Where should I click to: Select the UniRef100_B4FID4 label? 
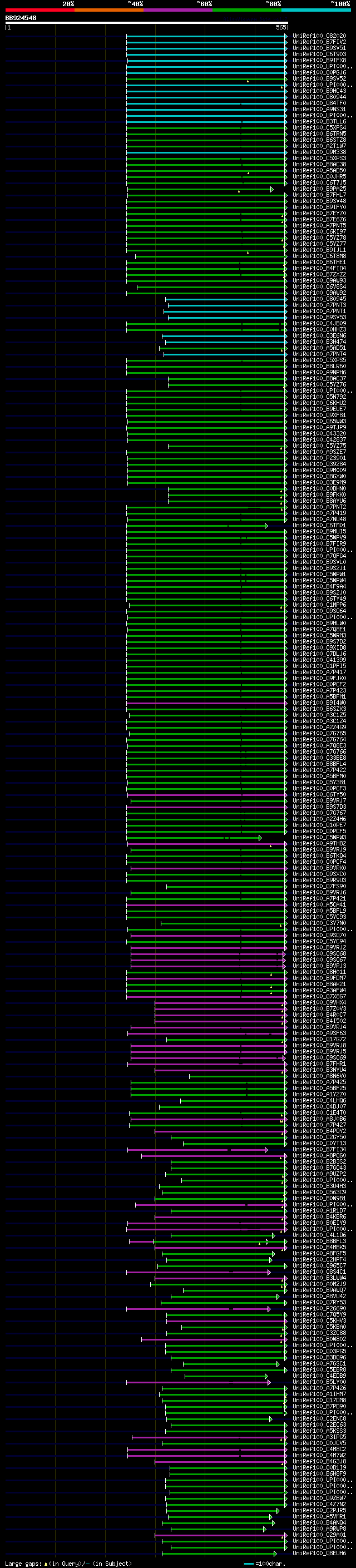click(x=319, y=269)
